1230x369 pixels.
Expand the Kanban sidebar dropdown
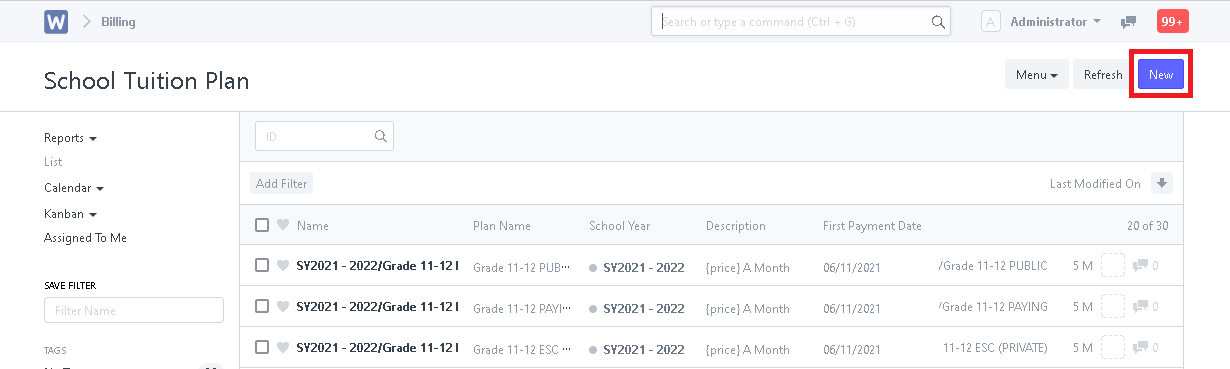click(x=70, y=214)
